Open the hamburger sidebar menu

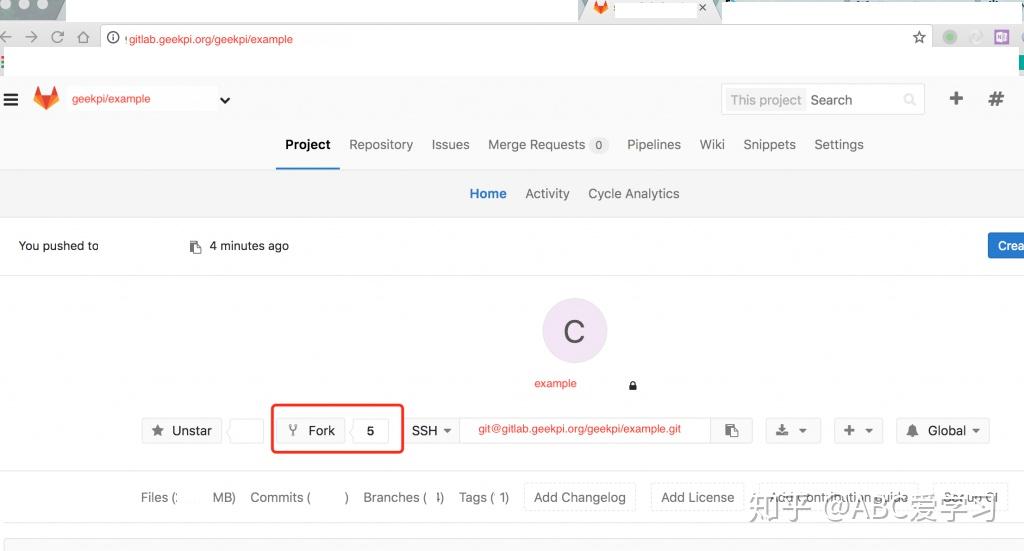[x=10, y=100]
